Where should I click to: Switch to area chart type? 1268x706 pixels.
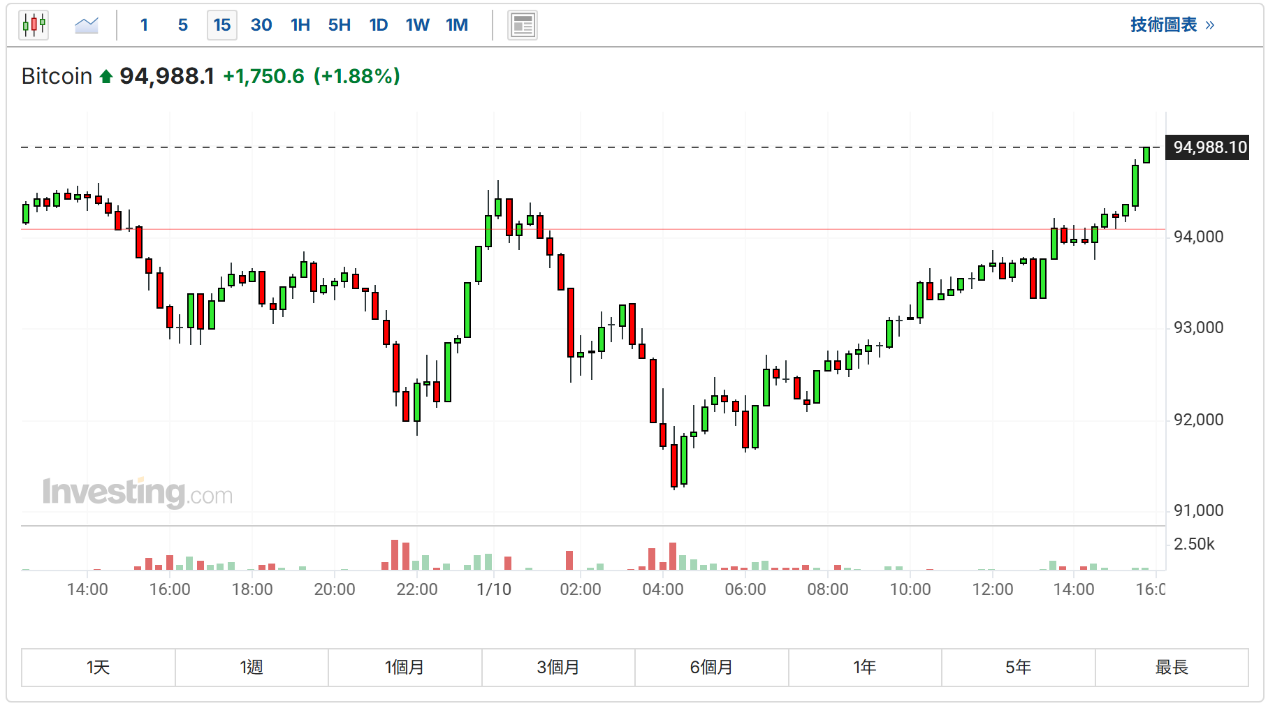(x=87, y=25)
